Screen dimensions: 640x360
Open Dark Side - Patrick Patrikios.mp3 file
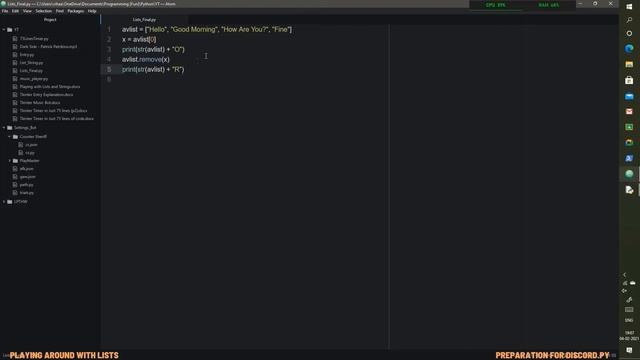tap(48, 47)
